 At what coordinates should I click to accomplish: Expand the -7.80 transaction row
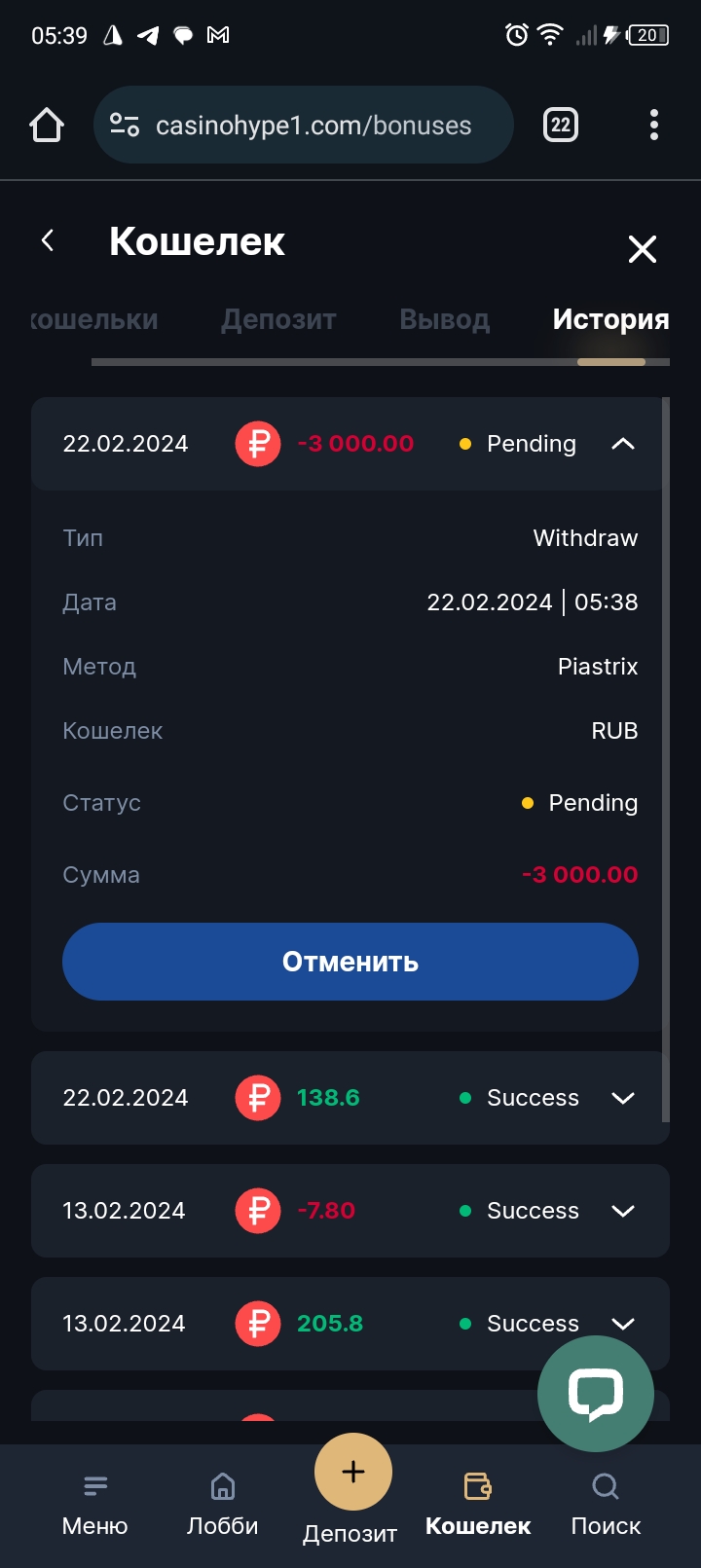pyautogui.click(x=622, y=1211)
